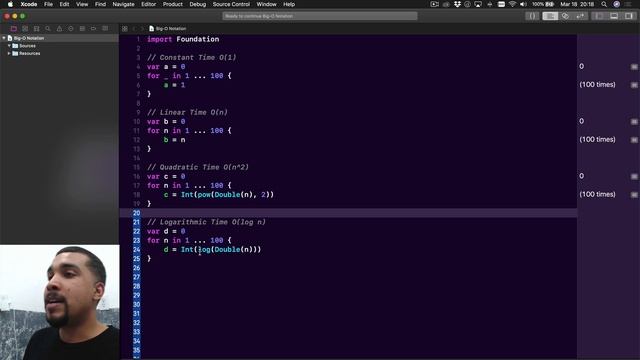Click 'var d = 0' on line 22
The height and width of the screenshot is (360, 640).
pos(166,231)
